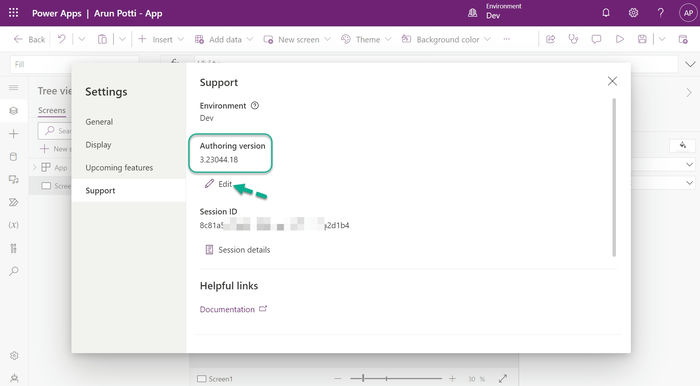
Task: Open the Add data menu
Action: 224,39
